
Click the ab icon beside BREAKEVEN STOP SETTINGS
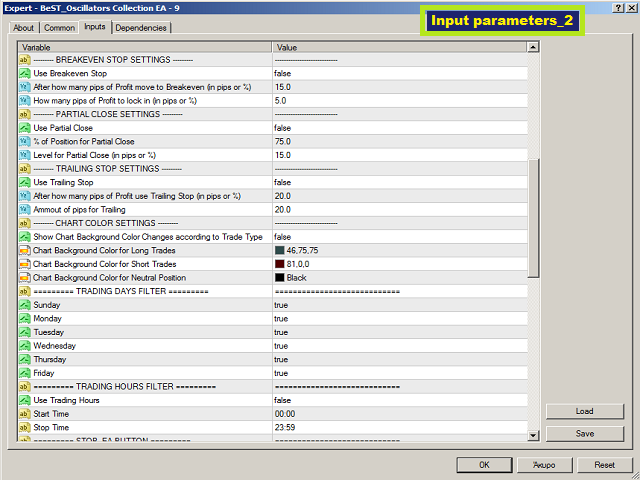[25, 60]
